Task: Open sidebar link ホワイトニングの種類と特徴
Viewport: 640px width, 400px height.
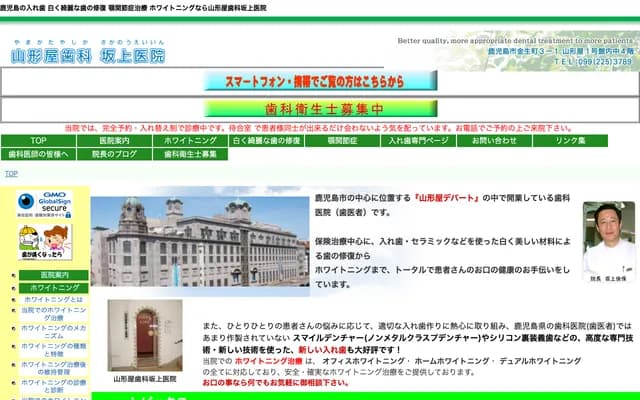Action: tap(54, 350)
